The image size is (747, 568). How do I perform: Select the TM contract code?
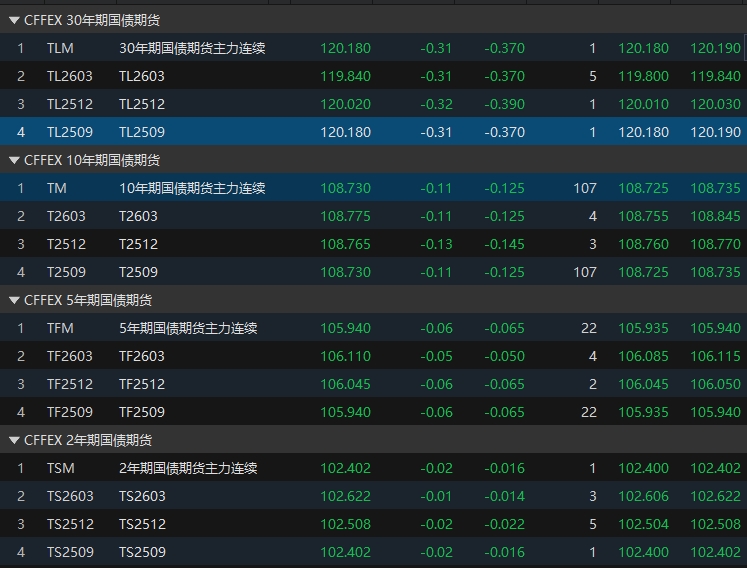pyautogui.click(x=57, y=188)
